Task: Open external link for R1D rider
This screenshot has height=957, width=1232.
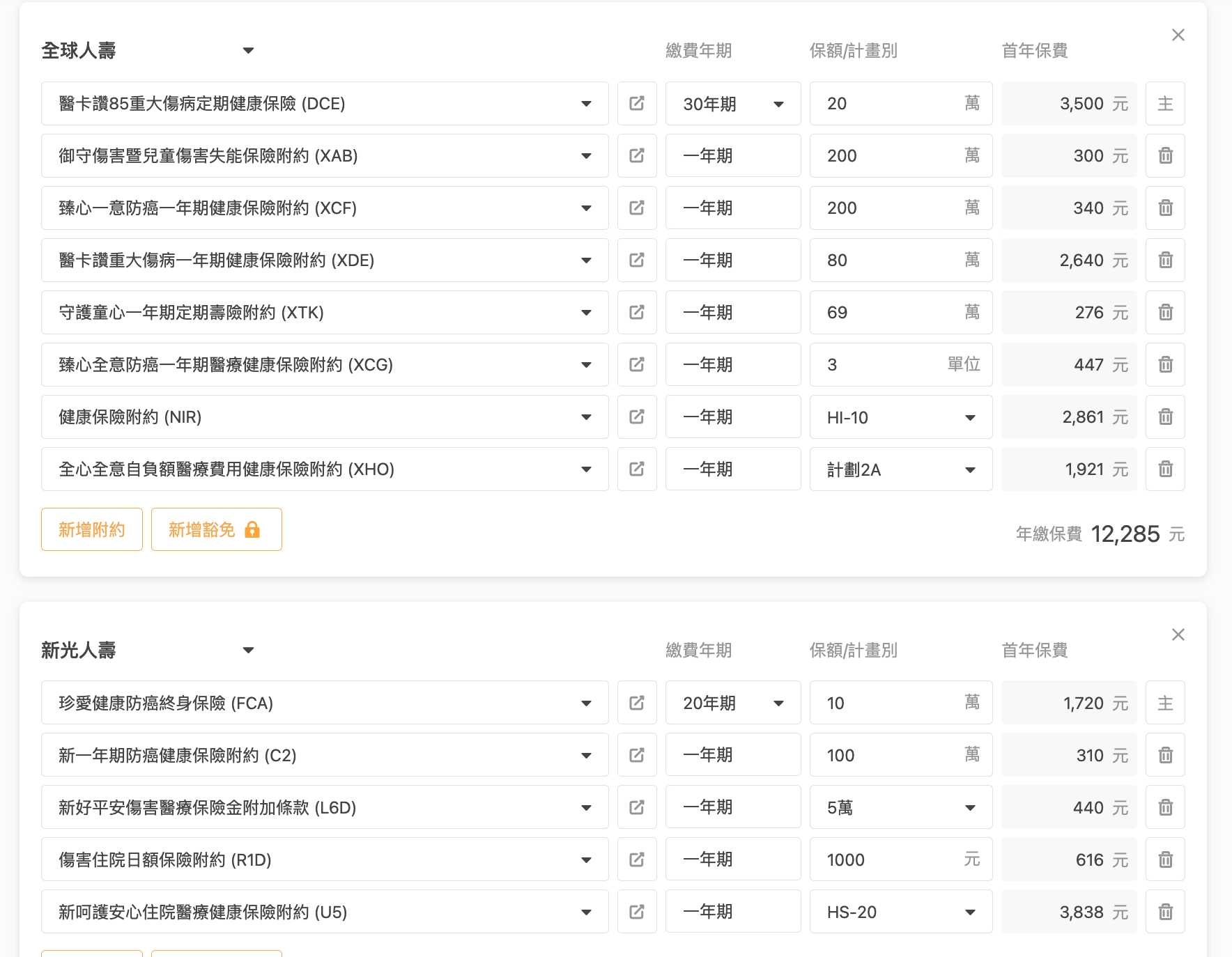Action: (637, 860)
